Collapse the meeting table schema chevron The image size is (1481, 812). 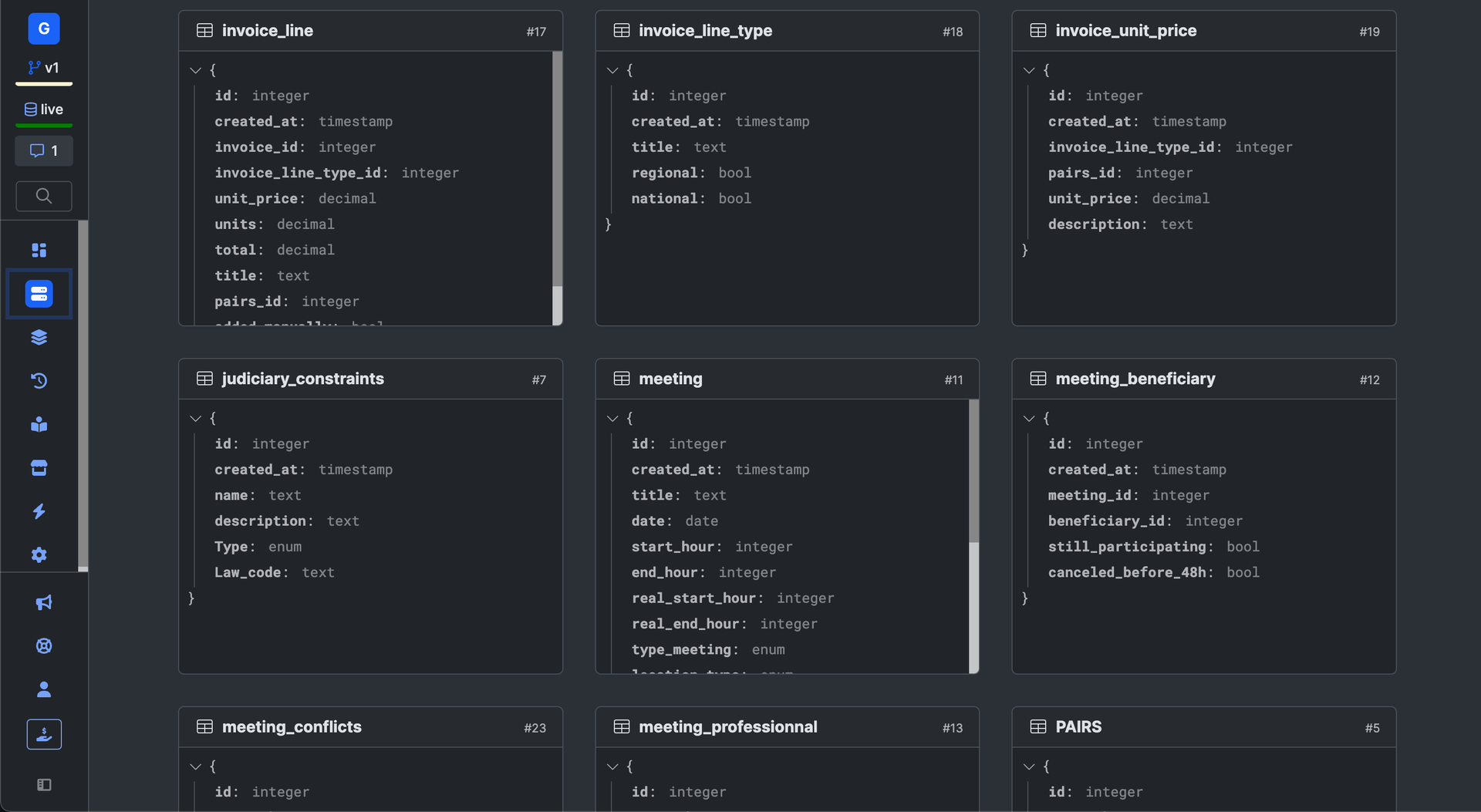click(612, 419)
